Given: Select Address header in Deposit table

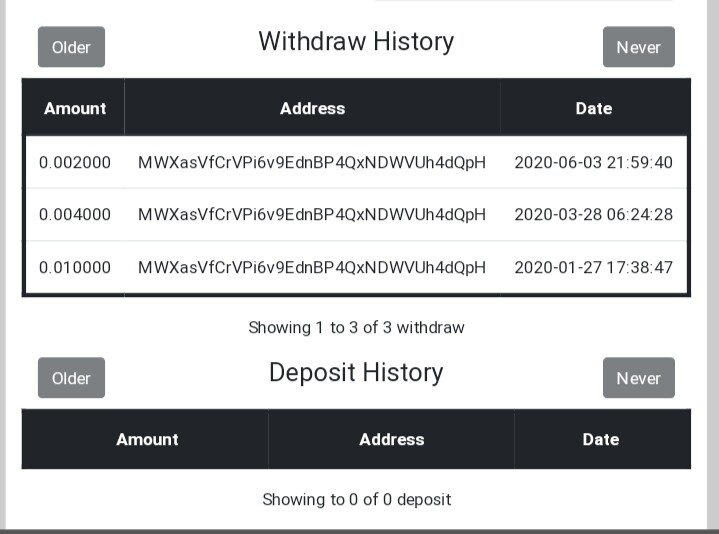Looking at the screenshot, I should tap(391, 439).
